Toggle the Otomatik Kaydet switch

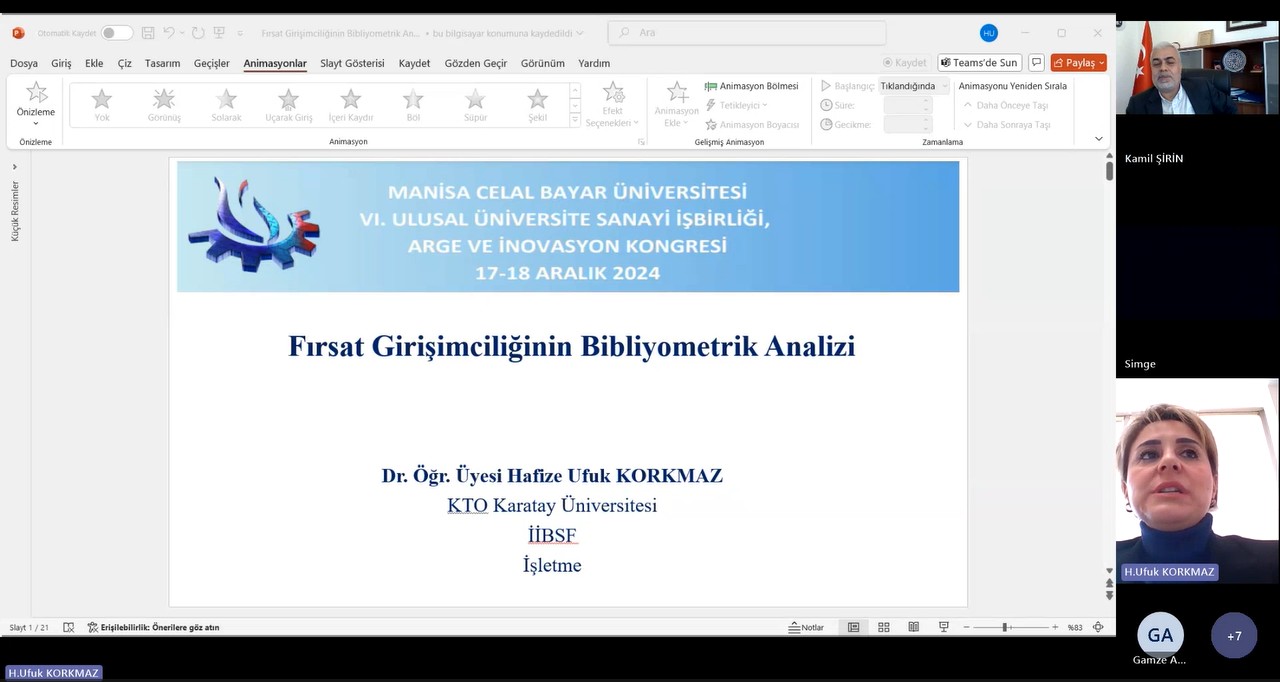pyautogui.click(x=116, y=33)
